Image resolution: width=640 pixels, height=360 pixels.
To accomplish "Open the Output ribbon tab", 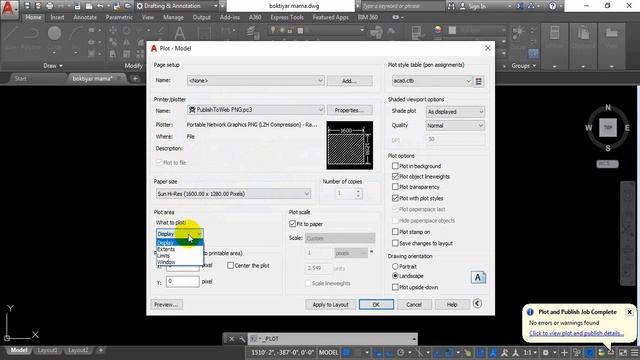I will coord(202,18).
